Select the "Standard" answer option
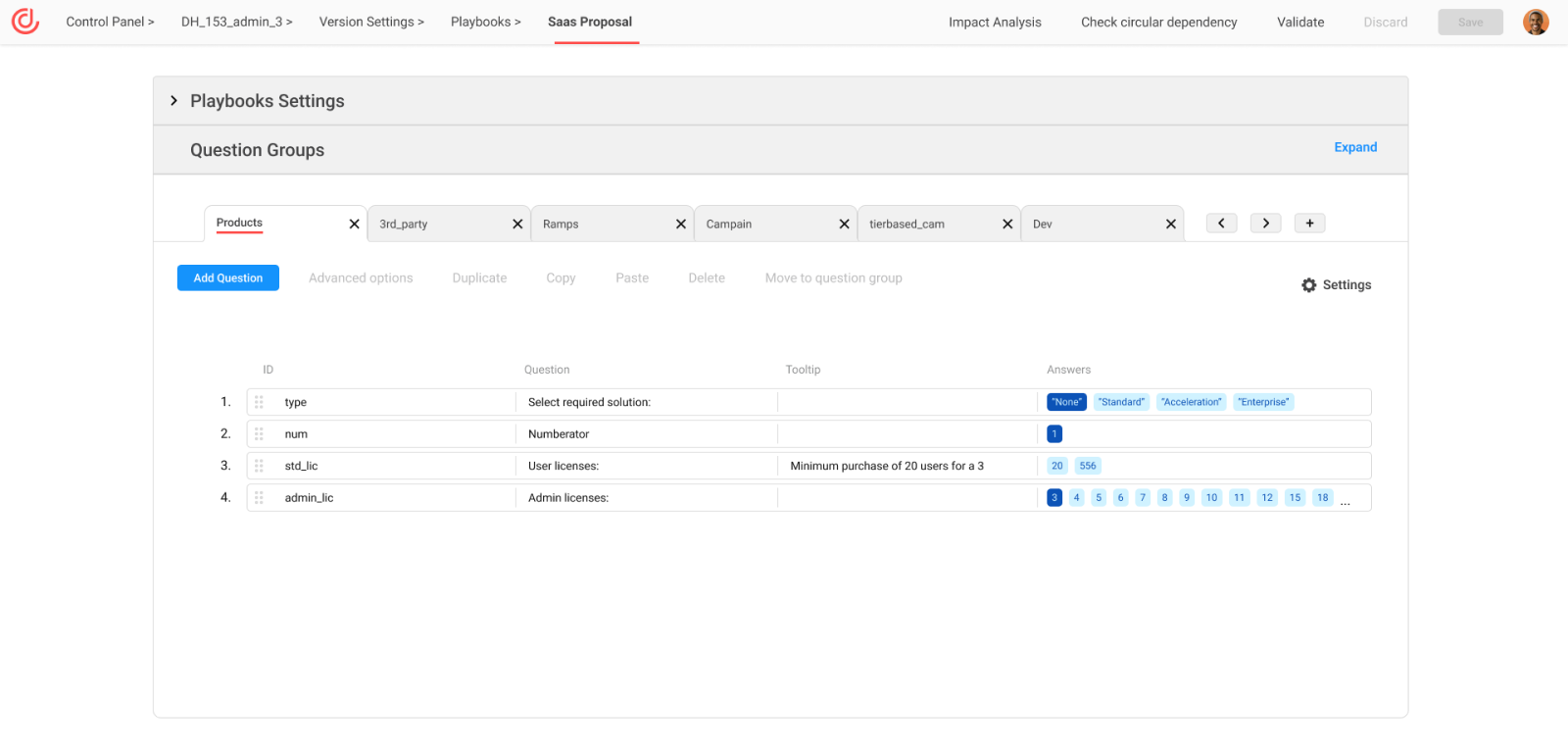 1121,402
